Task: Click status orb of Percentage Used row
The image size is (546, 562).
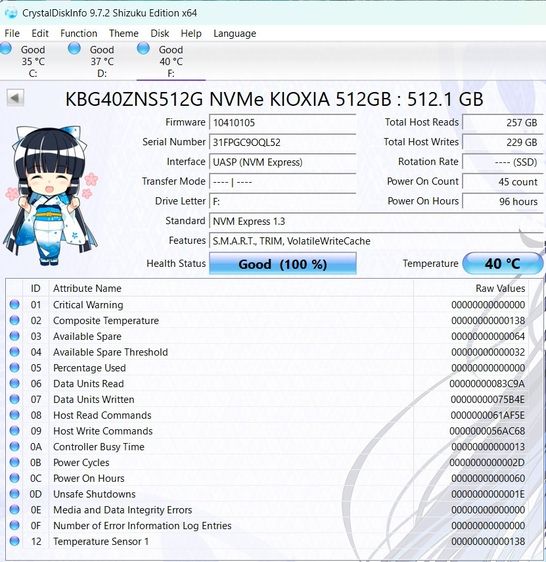Action: (14, 367)
